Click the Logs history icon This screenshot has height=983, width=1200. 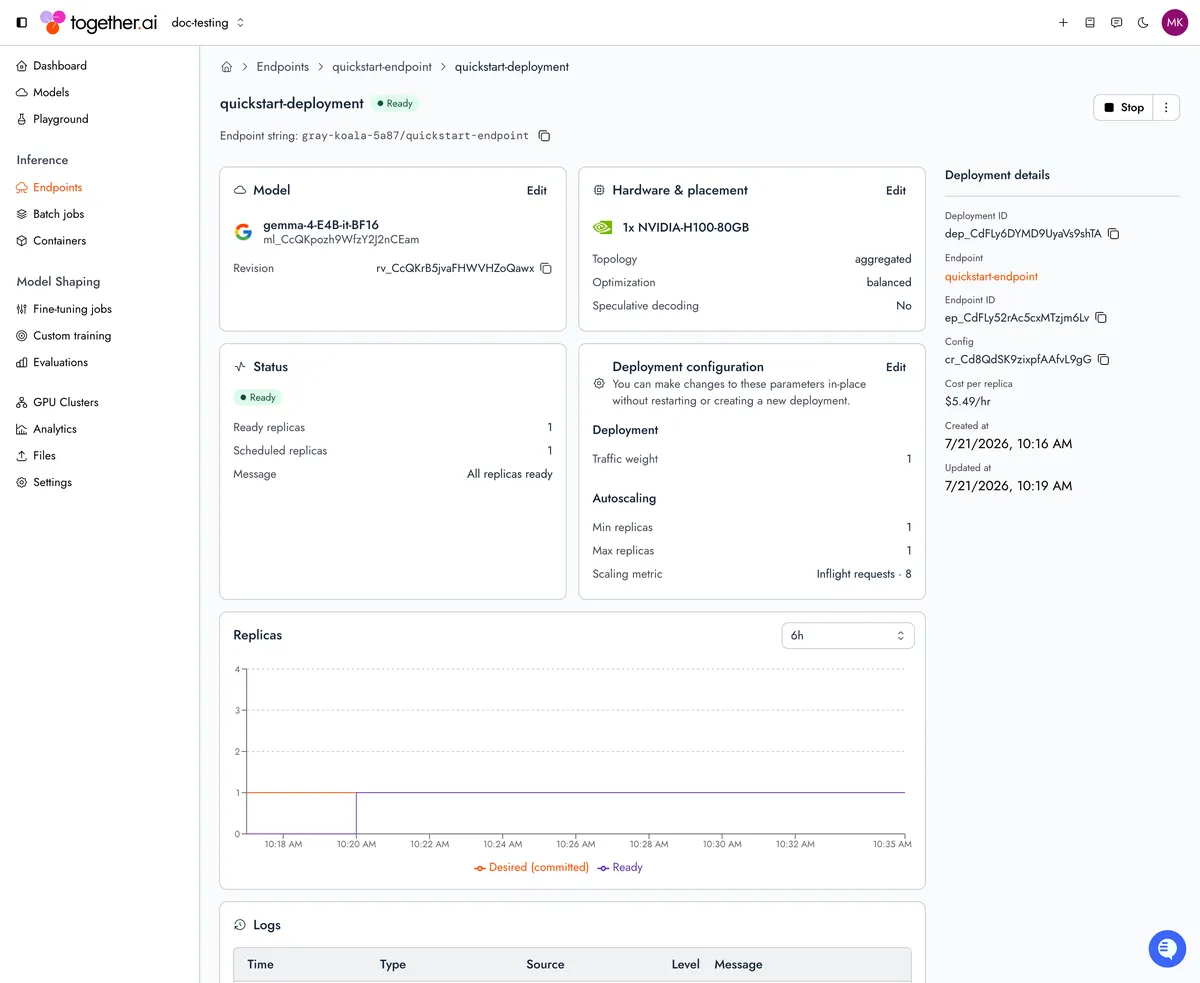point(240,925)
